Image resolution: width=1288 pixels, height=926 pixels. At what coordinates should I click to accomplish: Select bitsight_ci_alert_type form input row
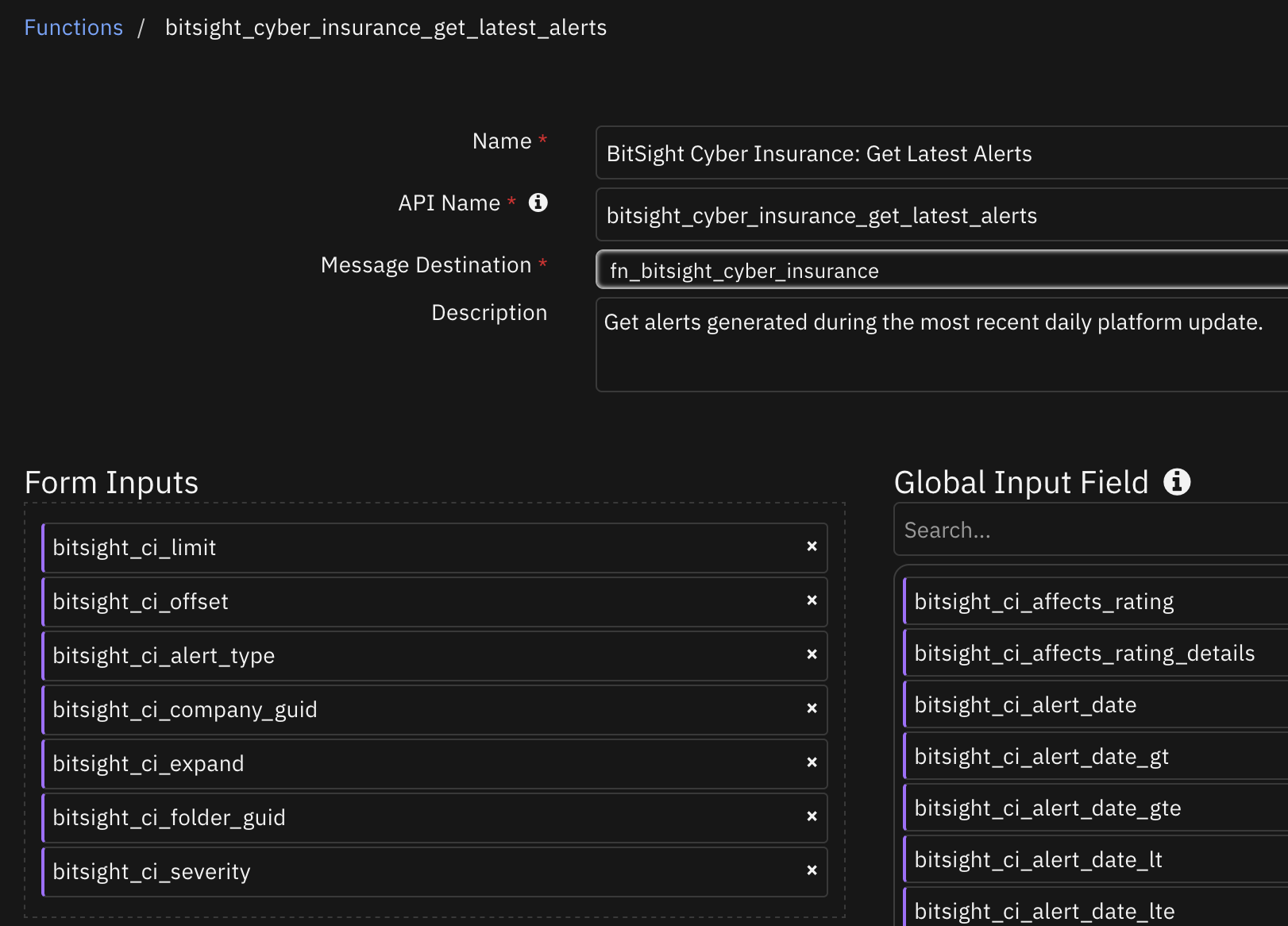click(434, 656)
